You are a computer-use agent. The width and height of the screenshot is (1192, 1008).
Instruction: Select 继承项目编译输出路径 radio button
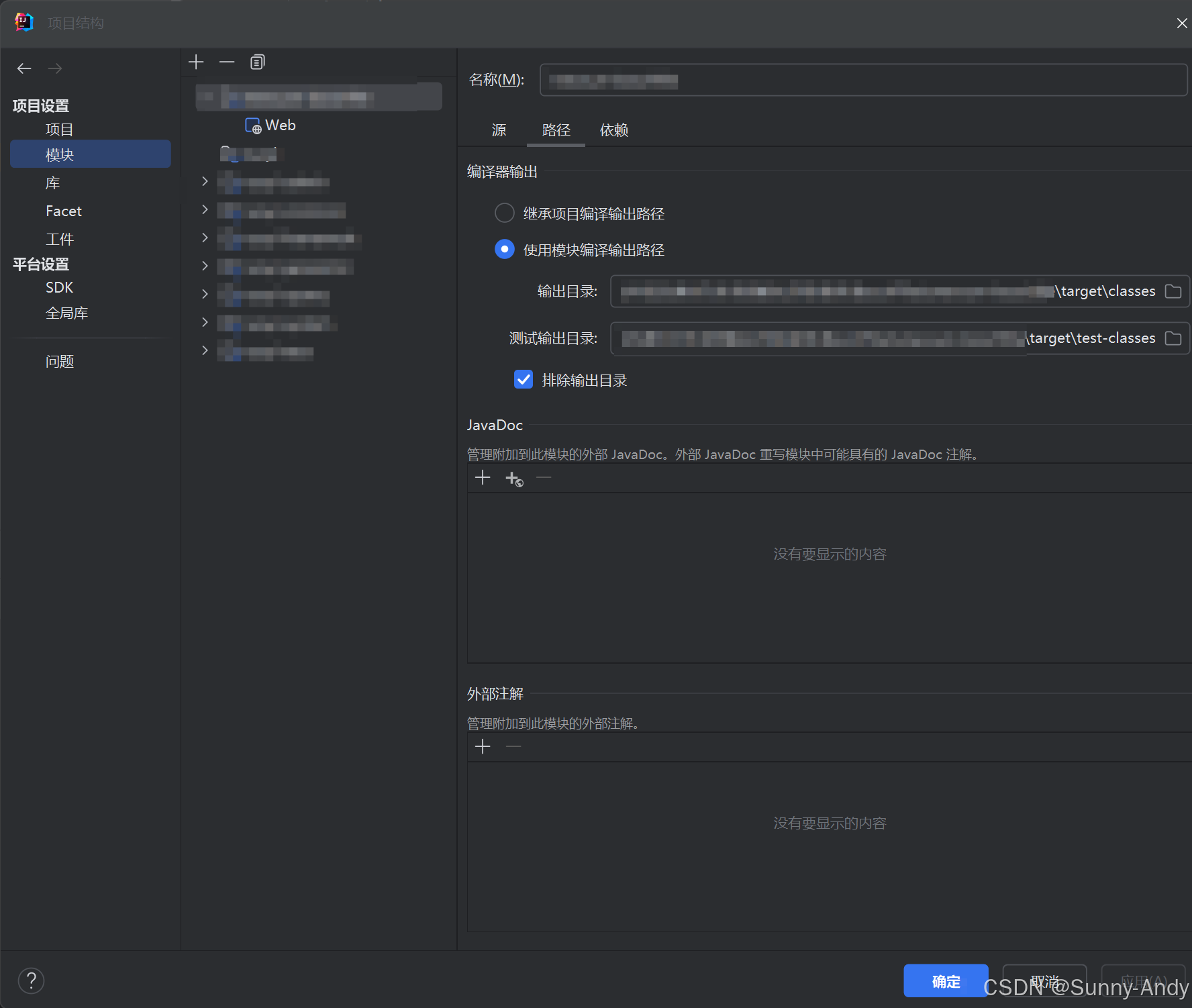(504, 213)
